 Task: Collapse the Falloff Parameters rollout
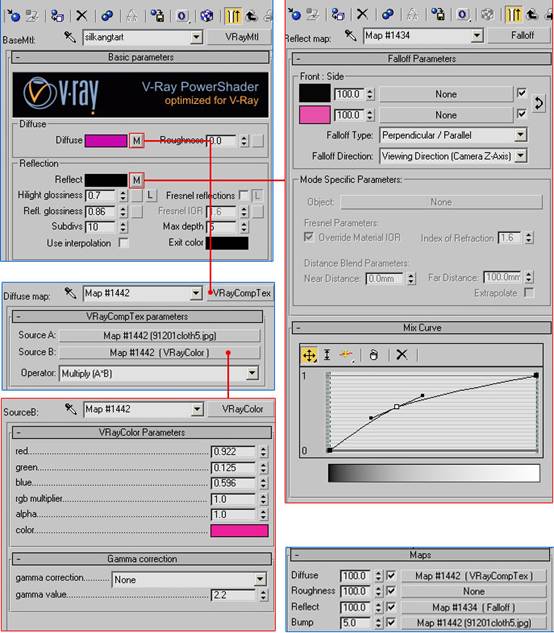coord(422,59)
